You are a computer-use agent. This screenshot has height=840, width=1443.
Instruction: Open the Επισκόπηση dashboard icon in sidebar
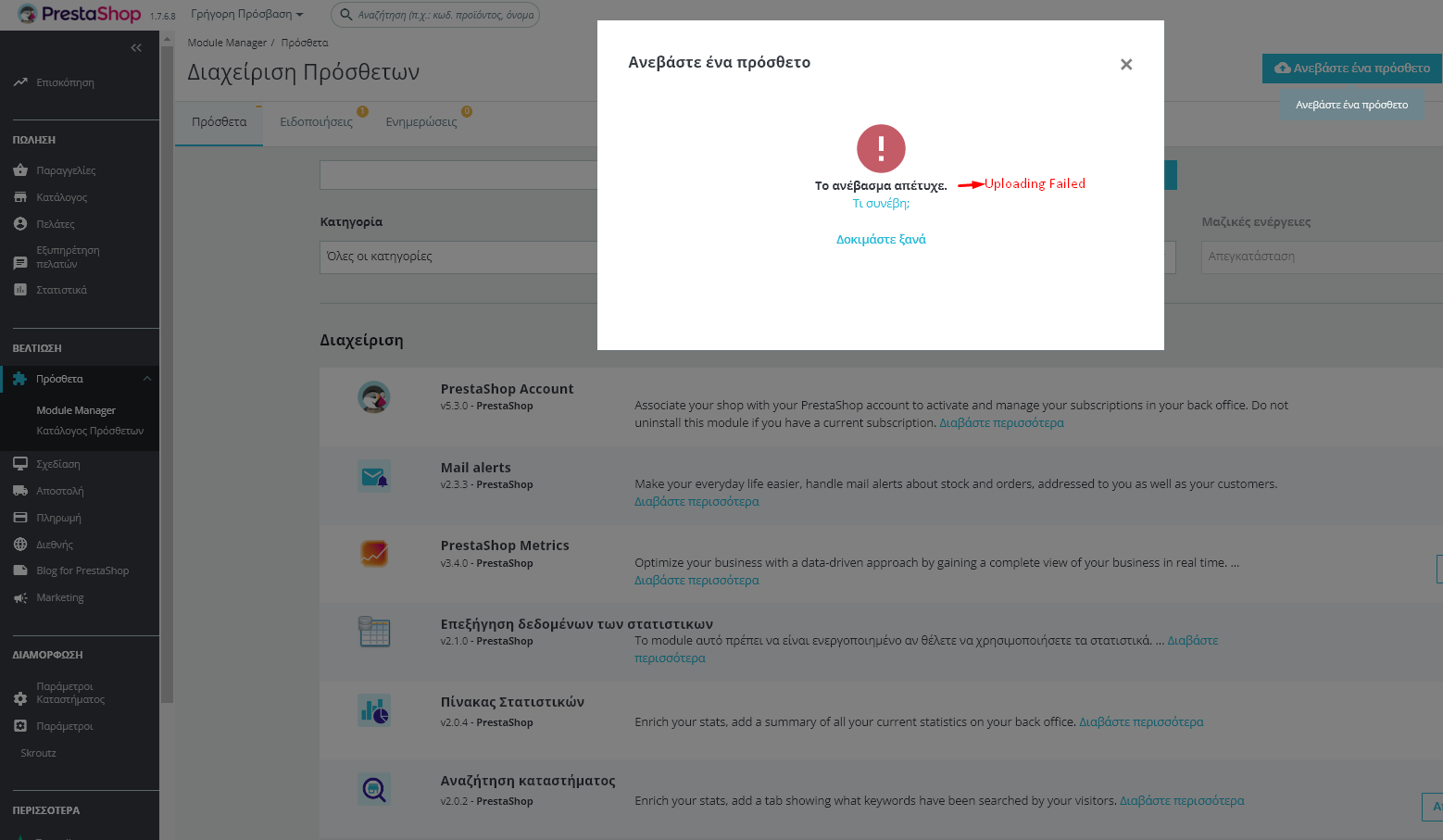coord(21,81)
